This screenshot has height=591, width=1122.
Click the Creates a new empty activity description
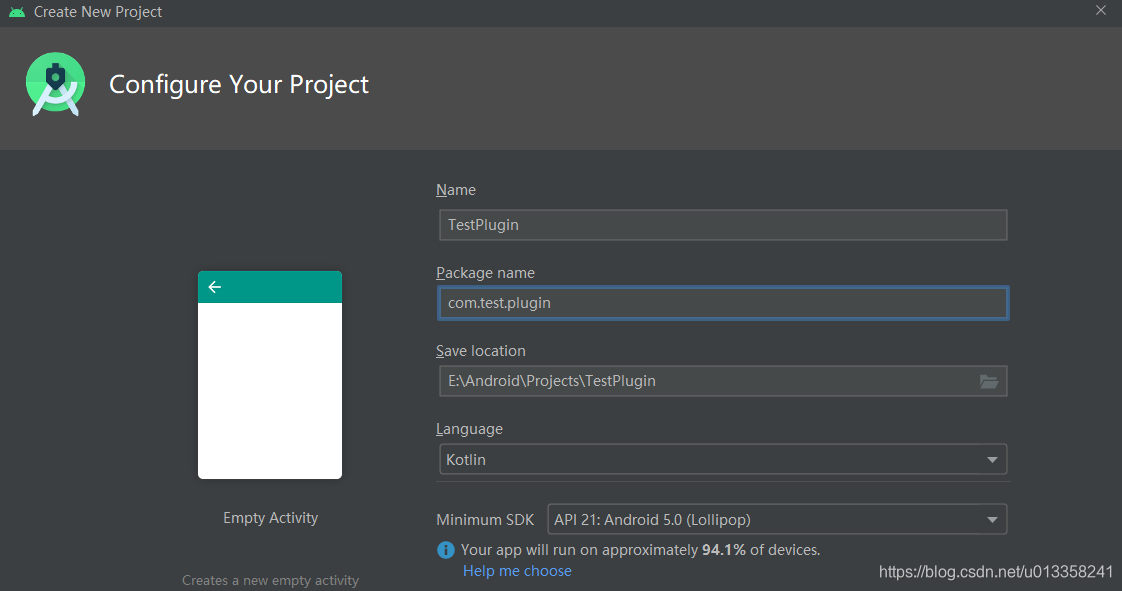pos(270,580)
